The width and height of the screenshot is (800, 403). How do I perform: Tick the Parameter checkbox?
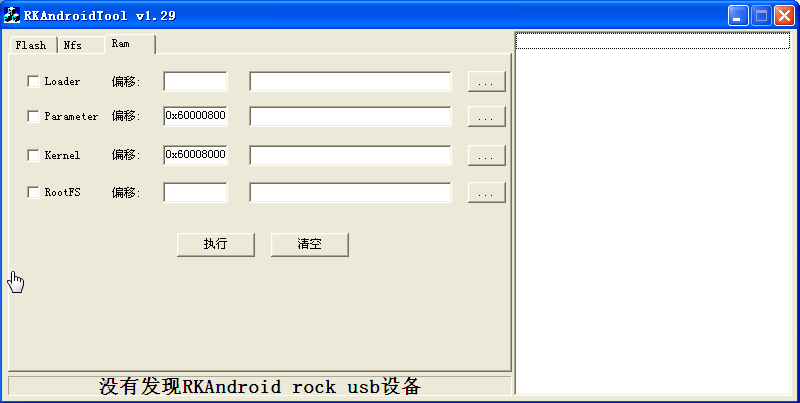33,116
